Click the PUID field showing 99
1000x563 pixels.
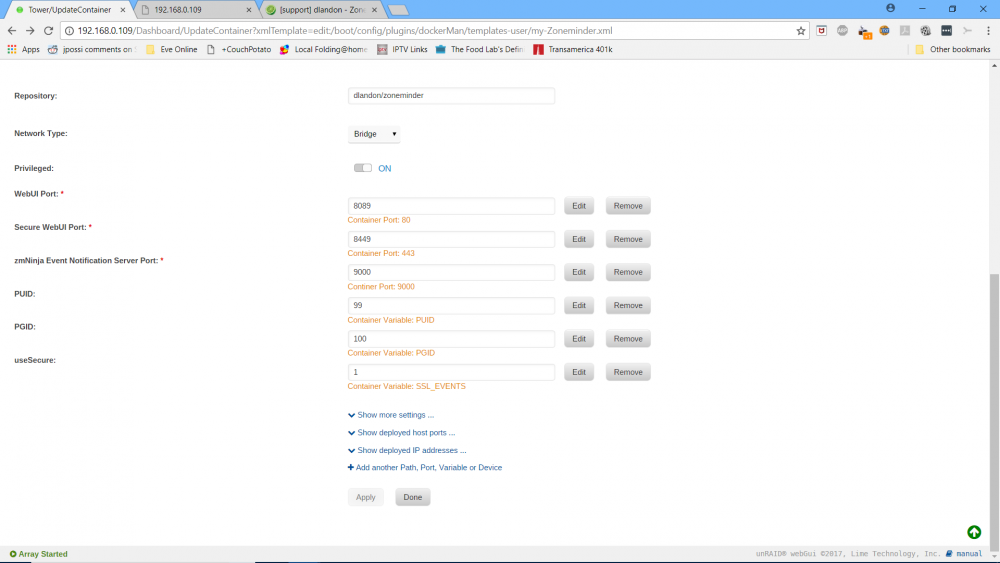point(452,305)
